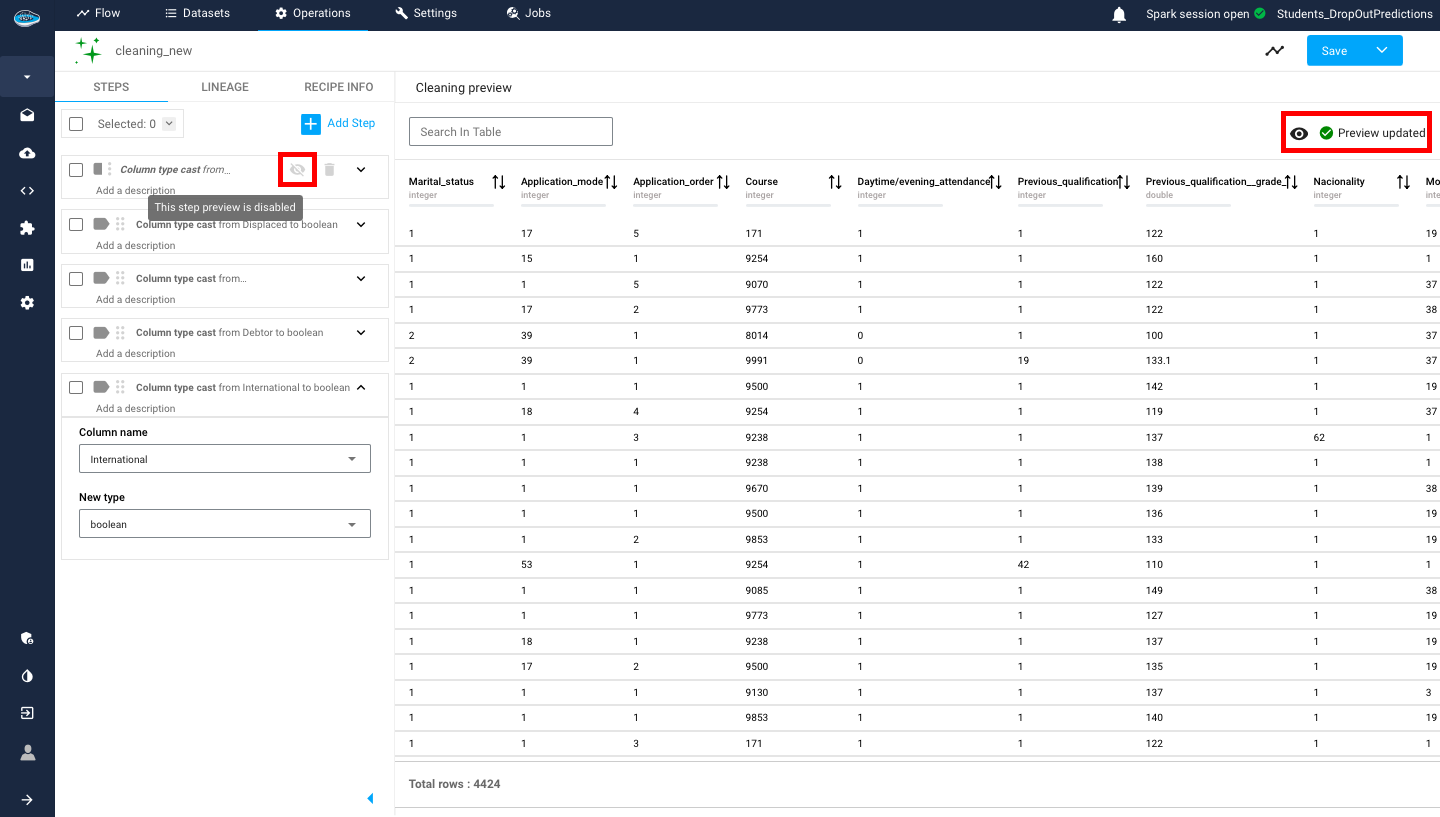Click the Add Step button
Screen dimensions: 1440x817
click(x=338, y=123)
